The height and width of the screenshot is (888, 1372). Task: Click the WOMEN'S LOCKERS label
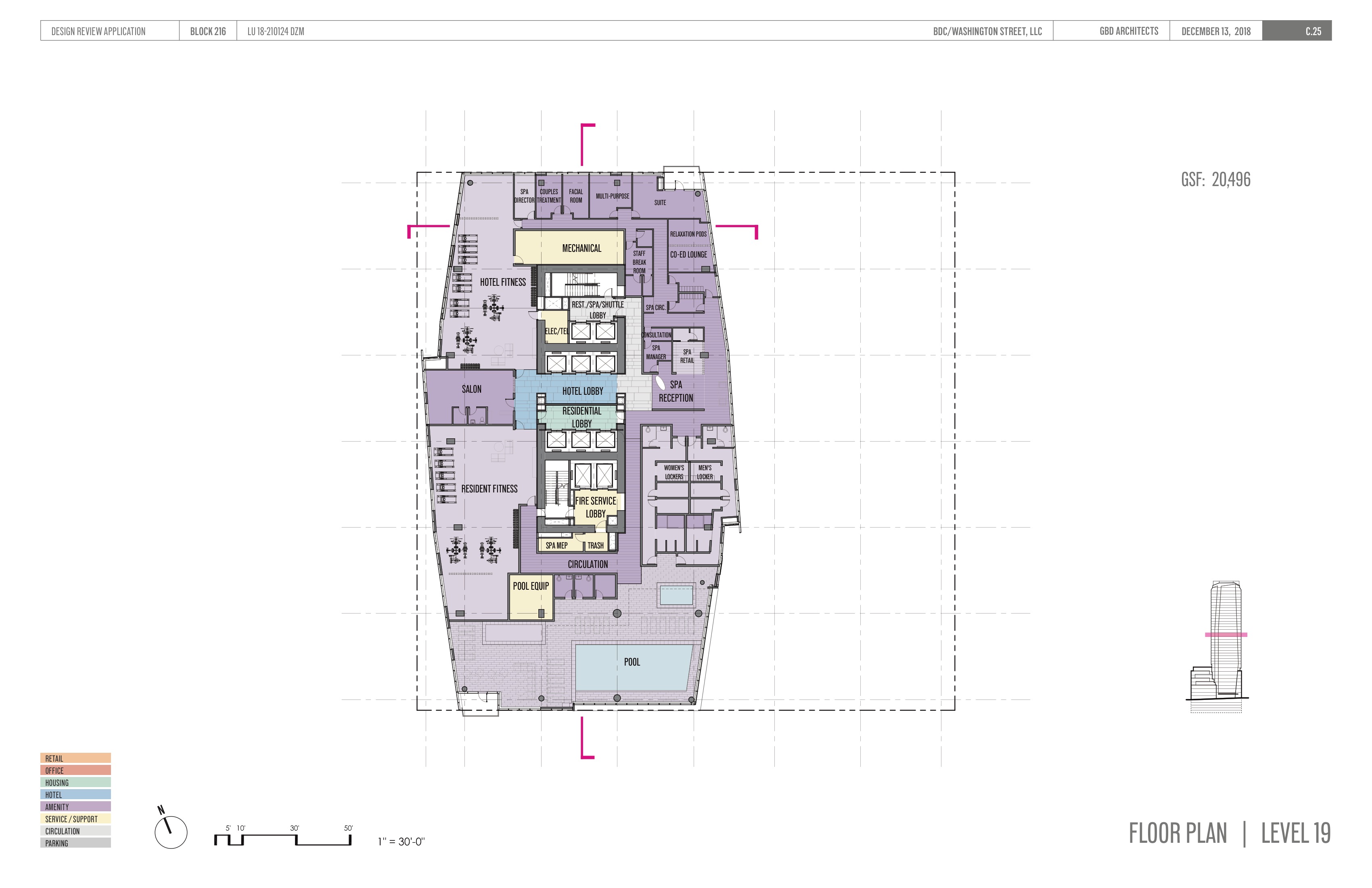(x=674, y=472)
